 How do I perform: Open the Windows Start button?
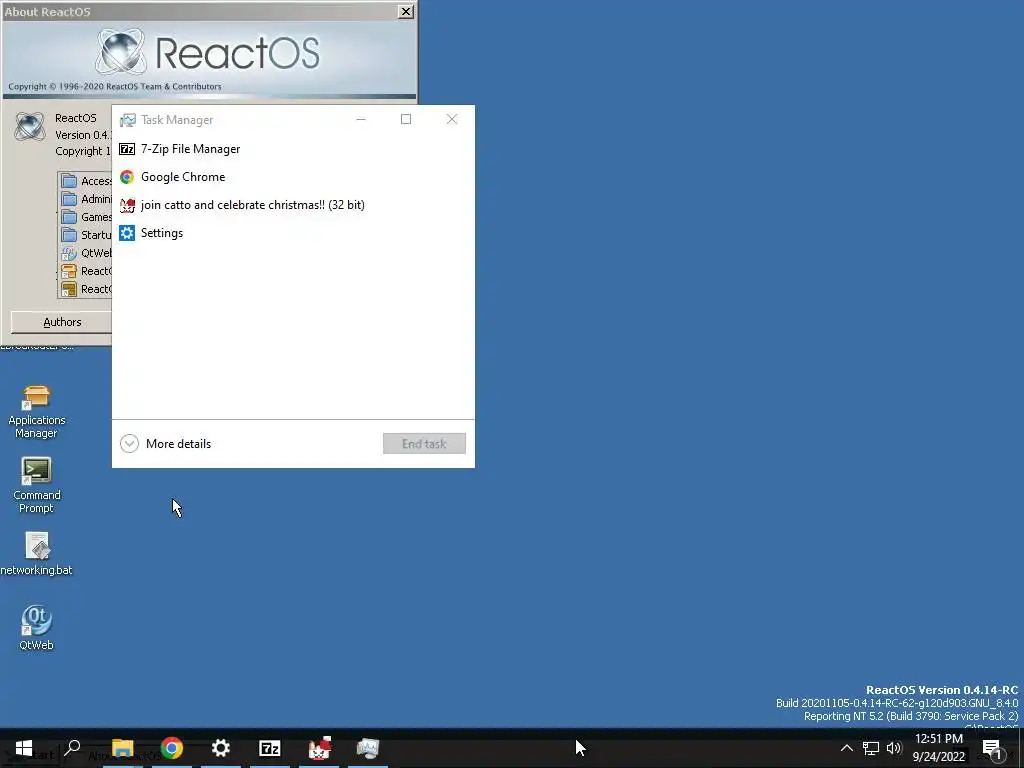click(24, 748)
